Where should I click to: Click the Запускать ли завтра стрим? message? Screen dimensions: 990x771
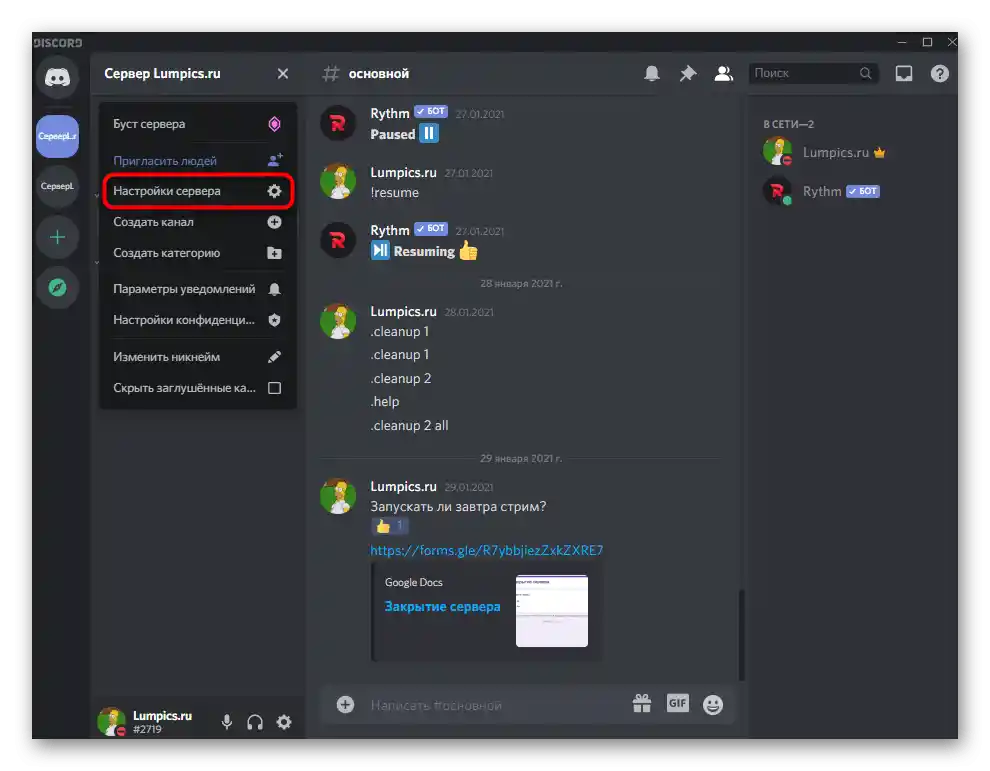458,506
